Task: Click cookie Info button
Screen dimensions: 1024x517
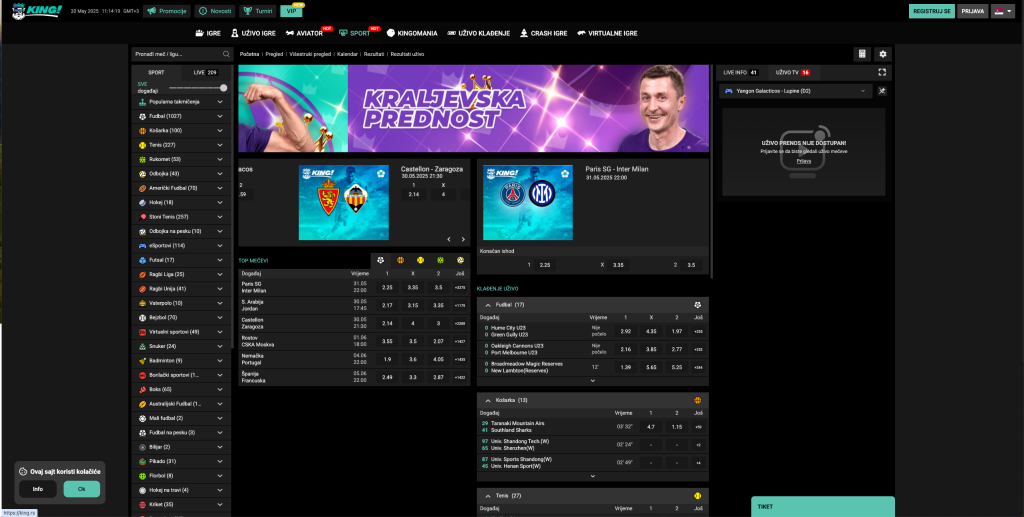Action: tap(38, 489)
